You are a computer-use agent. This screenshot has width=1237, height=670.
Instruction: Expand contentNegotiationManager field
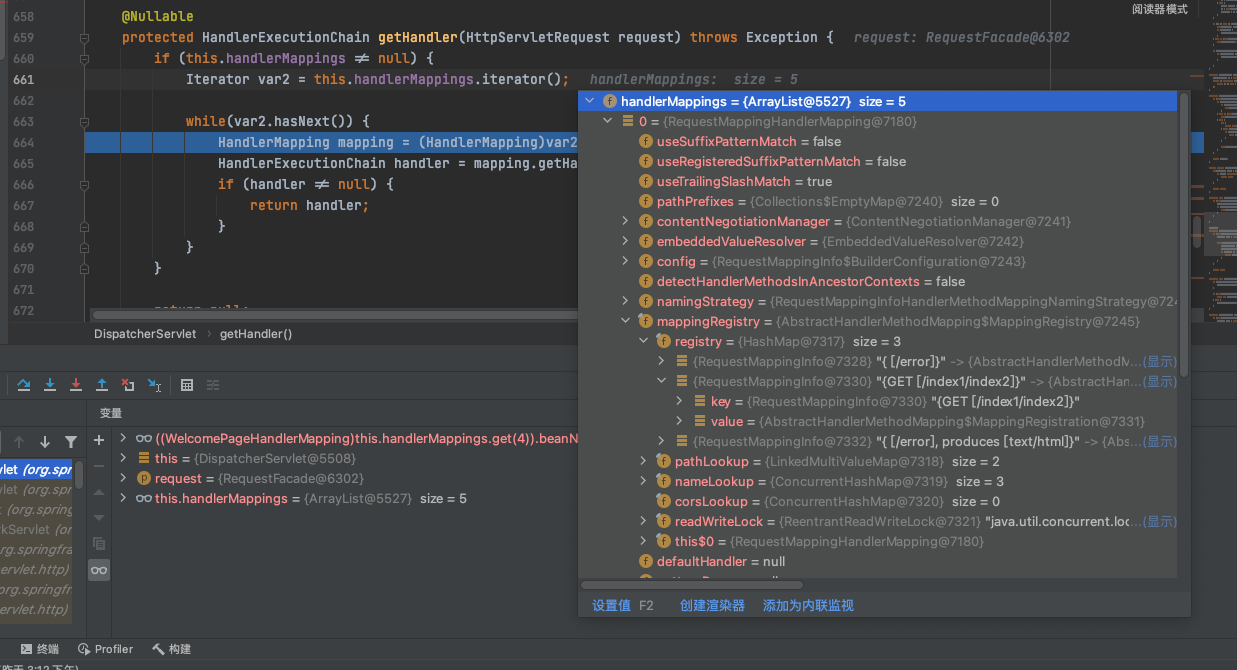(626, 221)
